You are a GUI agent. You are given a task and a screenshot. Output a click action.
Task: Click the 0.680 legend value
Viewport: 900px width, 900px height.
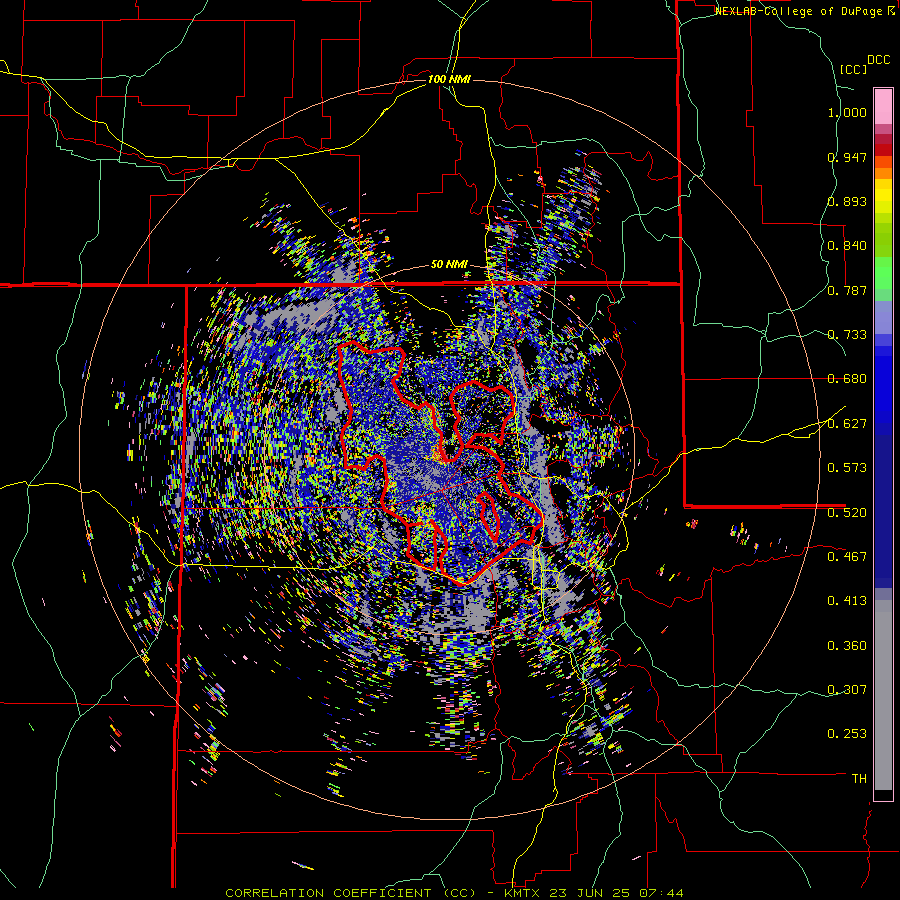[x=847, y=379]
